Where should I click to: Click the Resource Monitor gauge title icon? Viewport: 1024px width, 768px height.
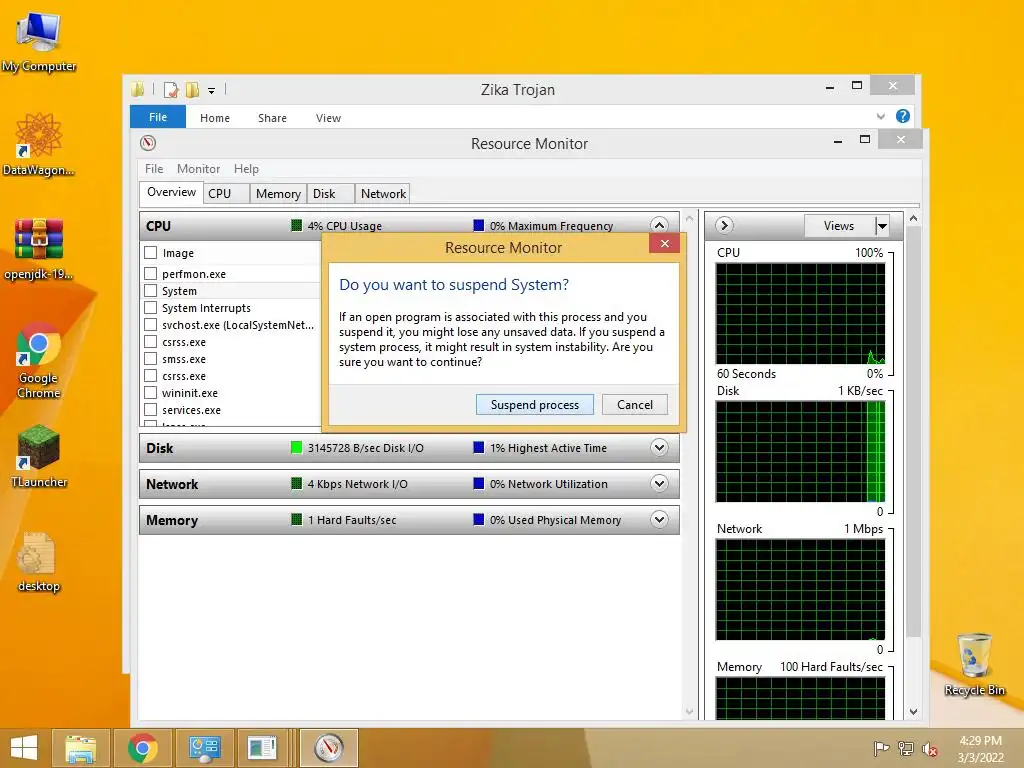[x=148, y=143]
